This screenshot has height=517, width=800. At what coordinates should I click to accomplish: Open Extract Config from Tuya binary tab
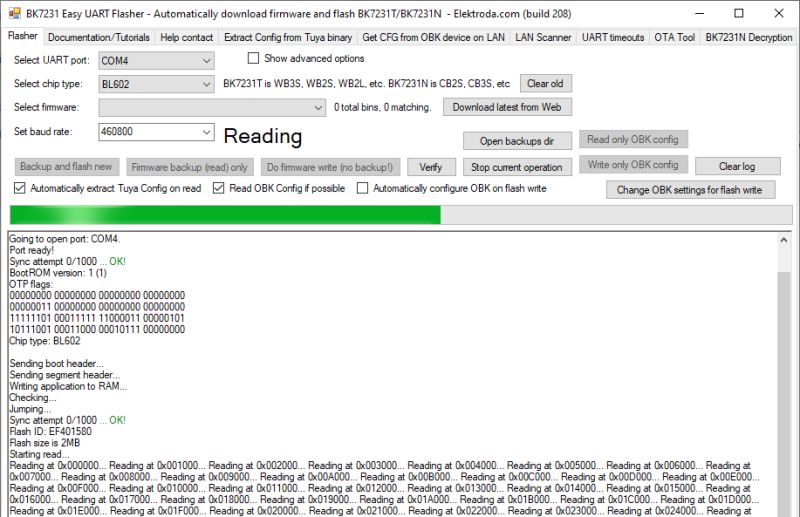(288, 37)
